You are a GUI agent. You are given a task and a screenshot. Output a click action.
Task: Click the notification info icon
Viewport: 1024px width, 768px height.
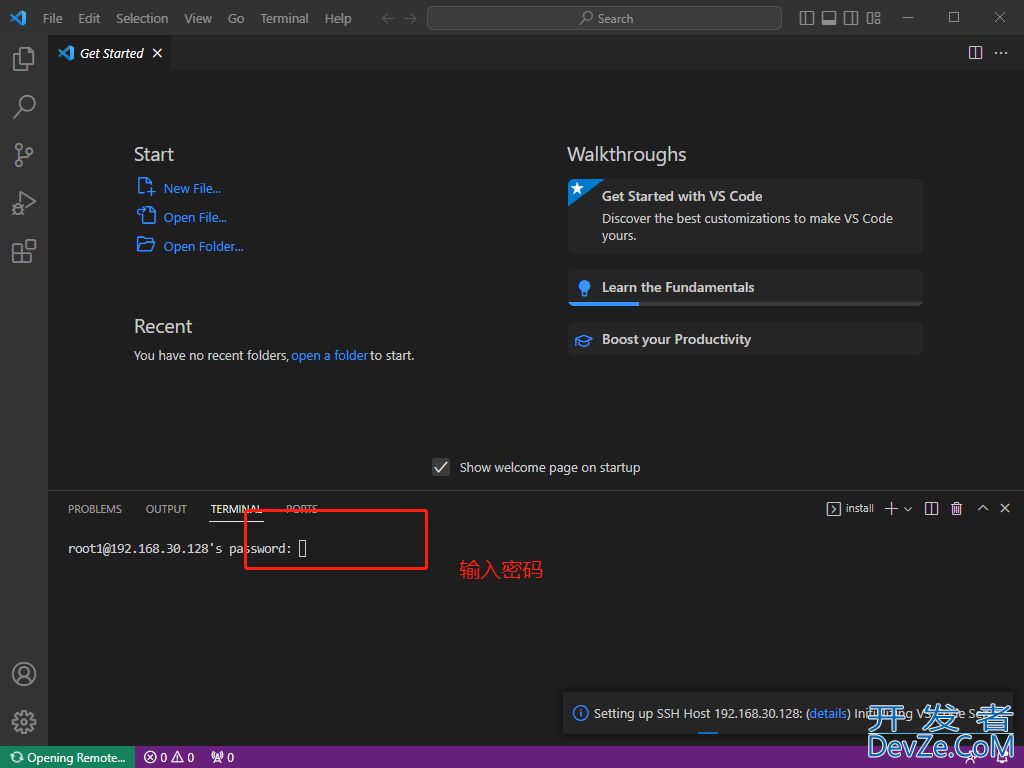click(x=580, y=713)
